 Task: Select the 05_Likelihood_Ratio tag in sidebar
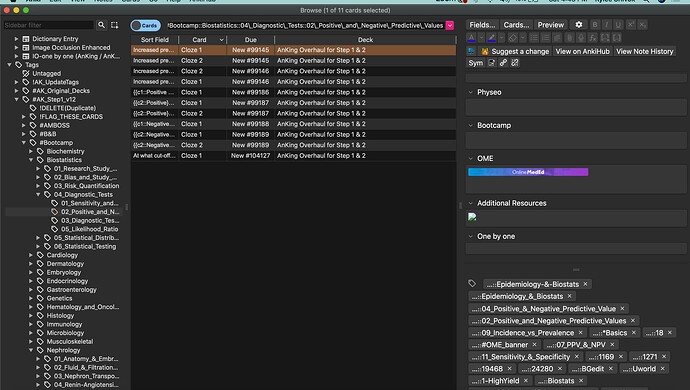pyautogui.click(x=90, y=229)
